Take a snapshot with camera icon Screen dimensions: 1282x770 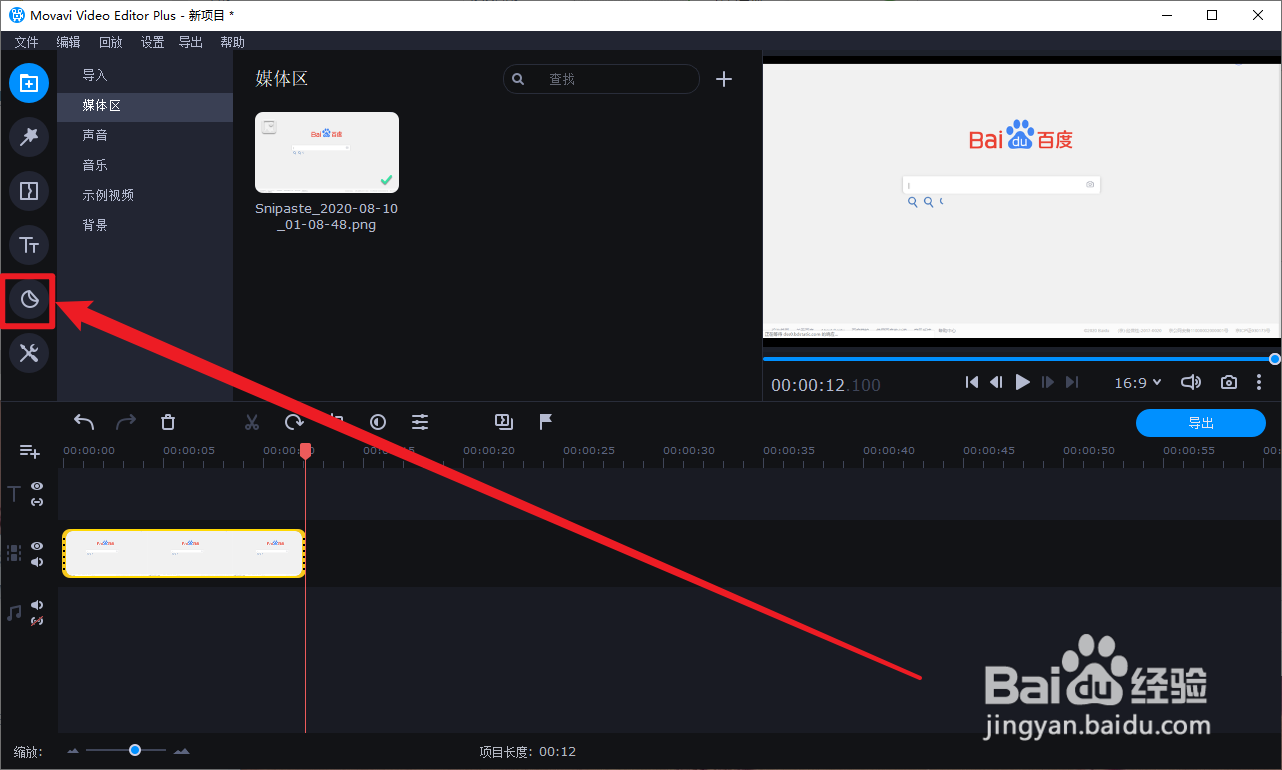point(1228,382)
